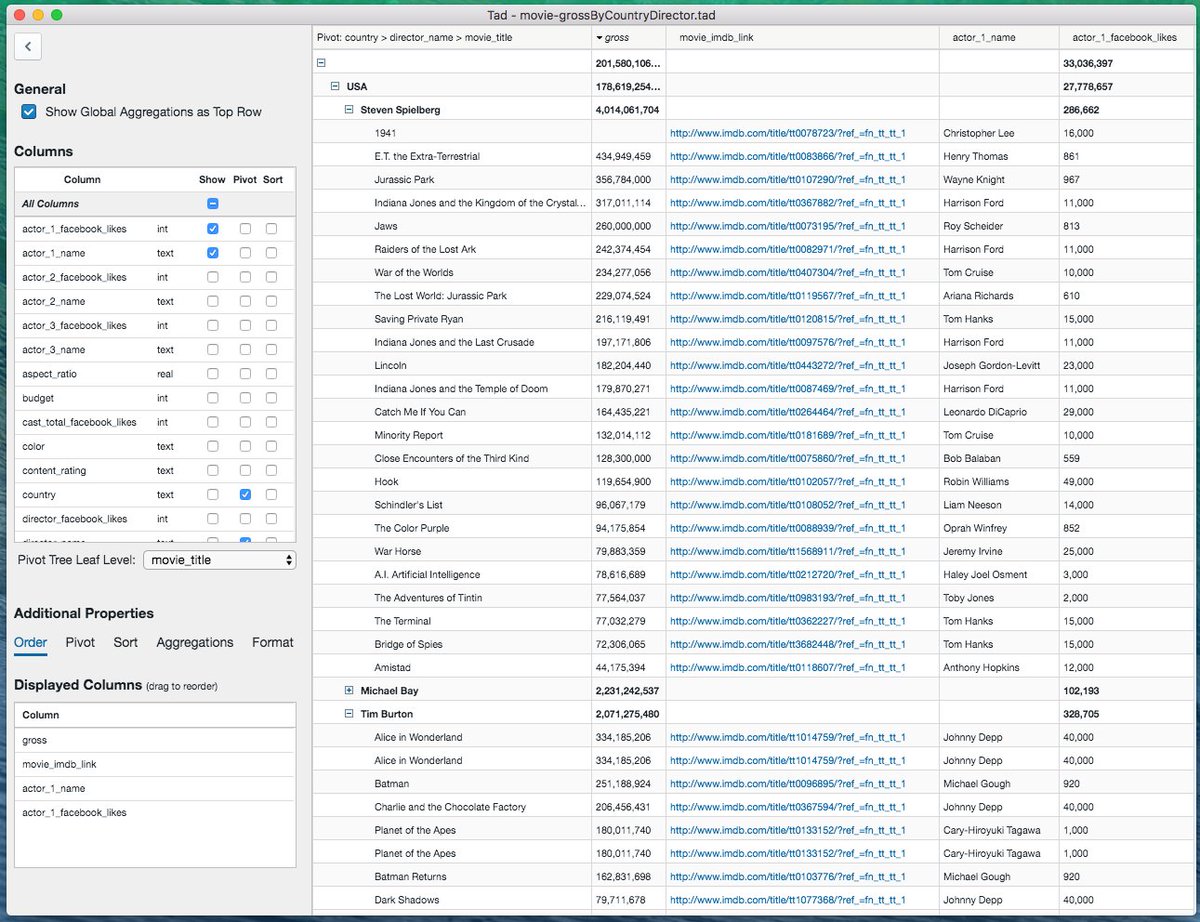Collapse the Steven Spielberg director group
The height and width of the screenshot is (922, 1200).
pos(349,110)
